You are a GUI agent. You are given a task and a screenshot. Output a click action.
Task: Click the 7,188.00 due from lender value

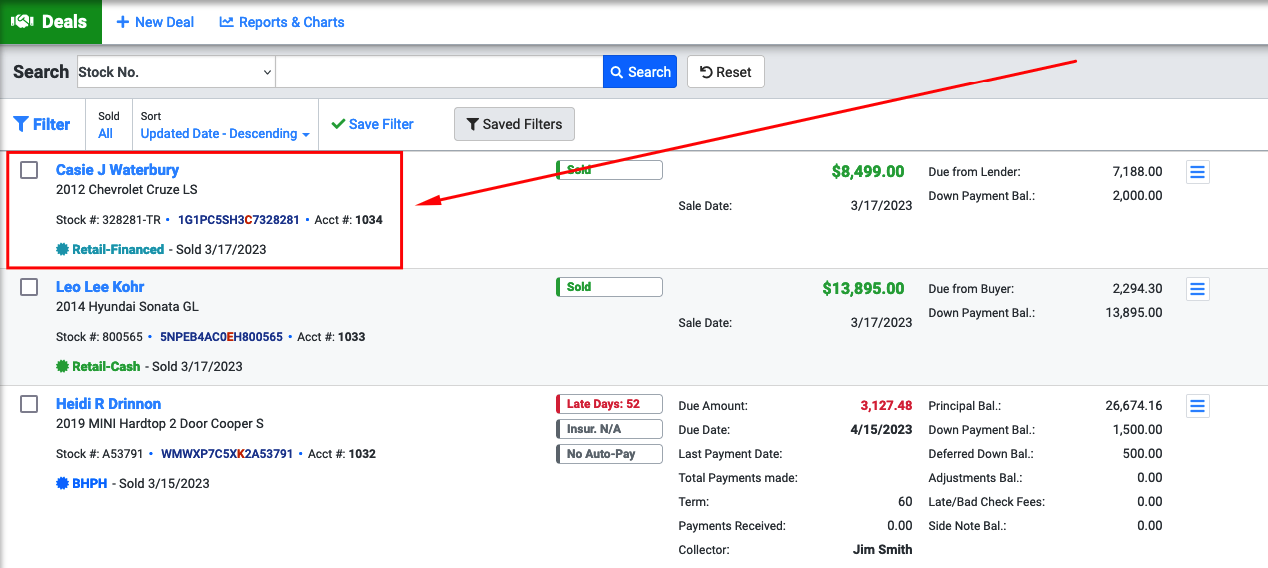tap(1137, 172)
